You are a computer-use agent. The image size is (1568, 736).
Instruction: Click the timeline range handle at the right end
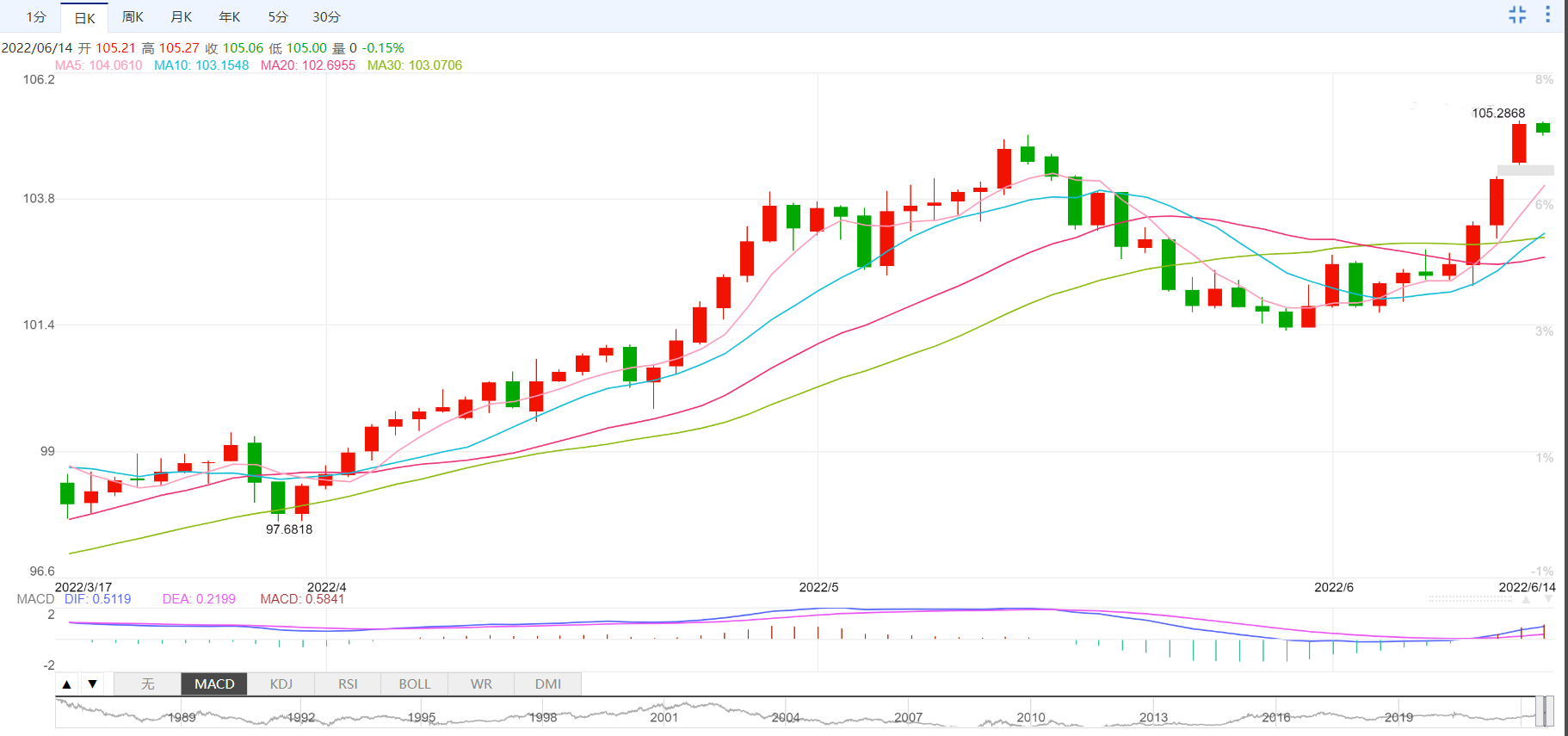point(1544,711)
